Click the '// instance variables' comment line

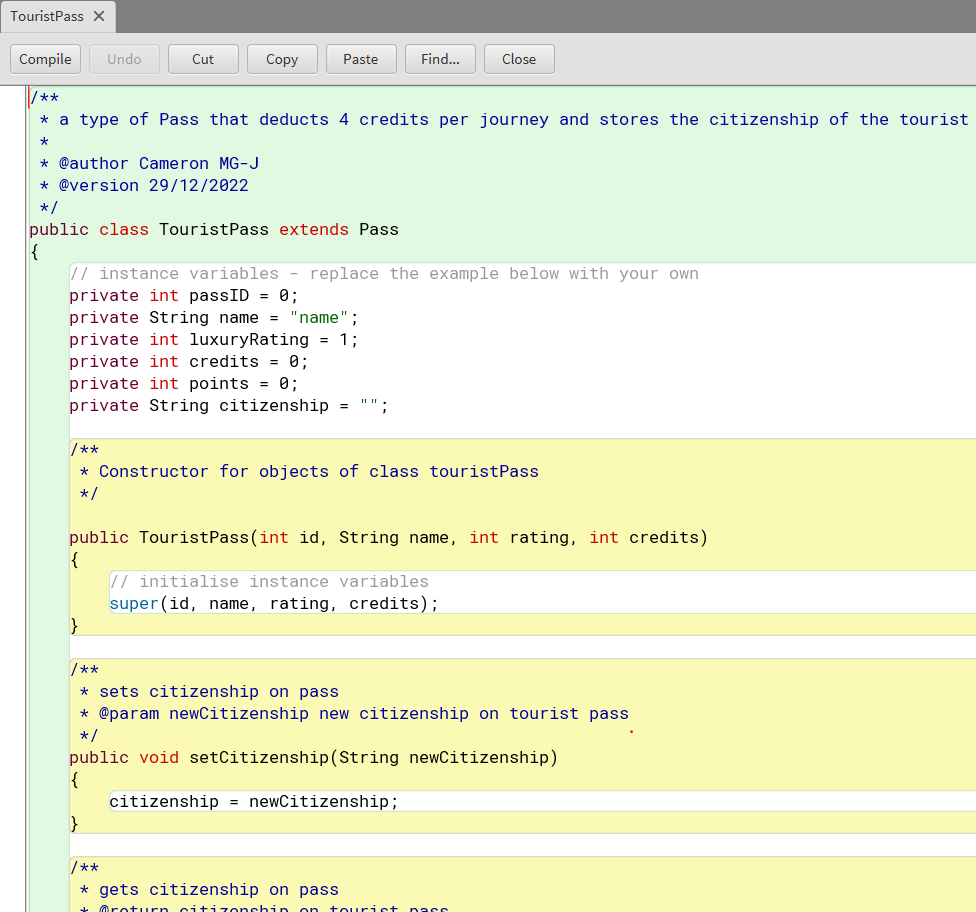pyautogui.click(x=384, y=274)
